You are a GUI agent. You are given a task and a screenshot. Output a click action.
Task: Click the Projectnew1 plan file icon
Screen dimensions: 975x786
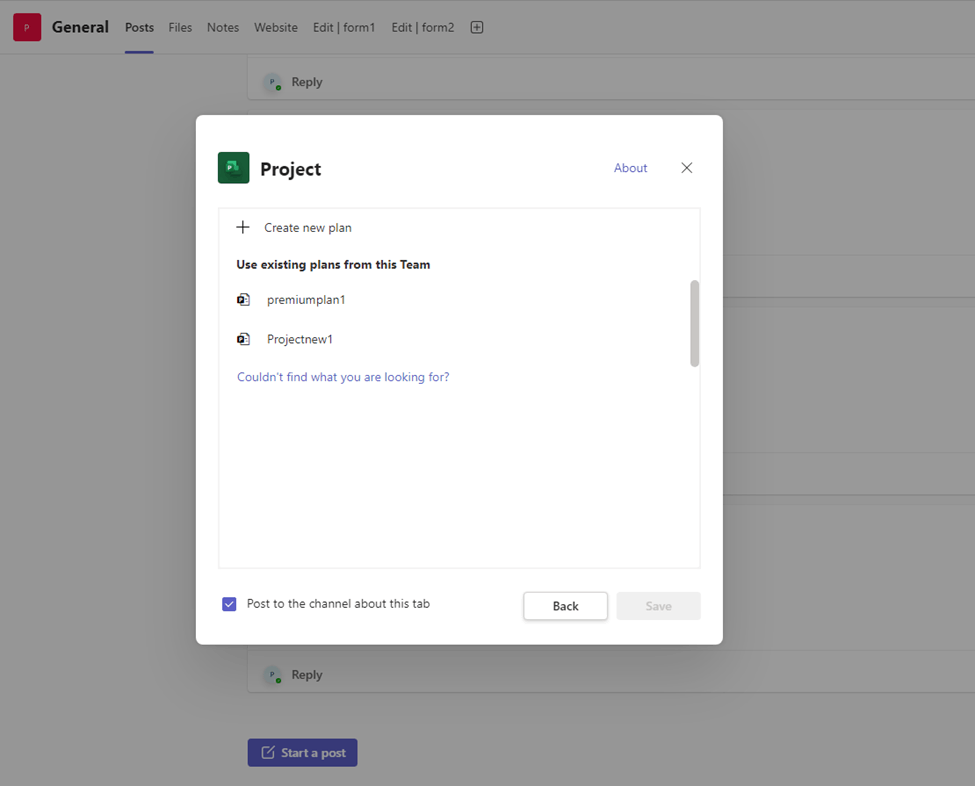click(243, 339)
